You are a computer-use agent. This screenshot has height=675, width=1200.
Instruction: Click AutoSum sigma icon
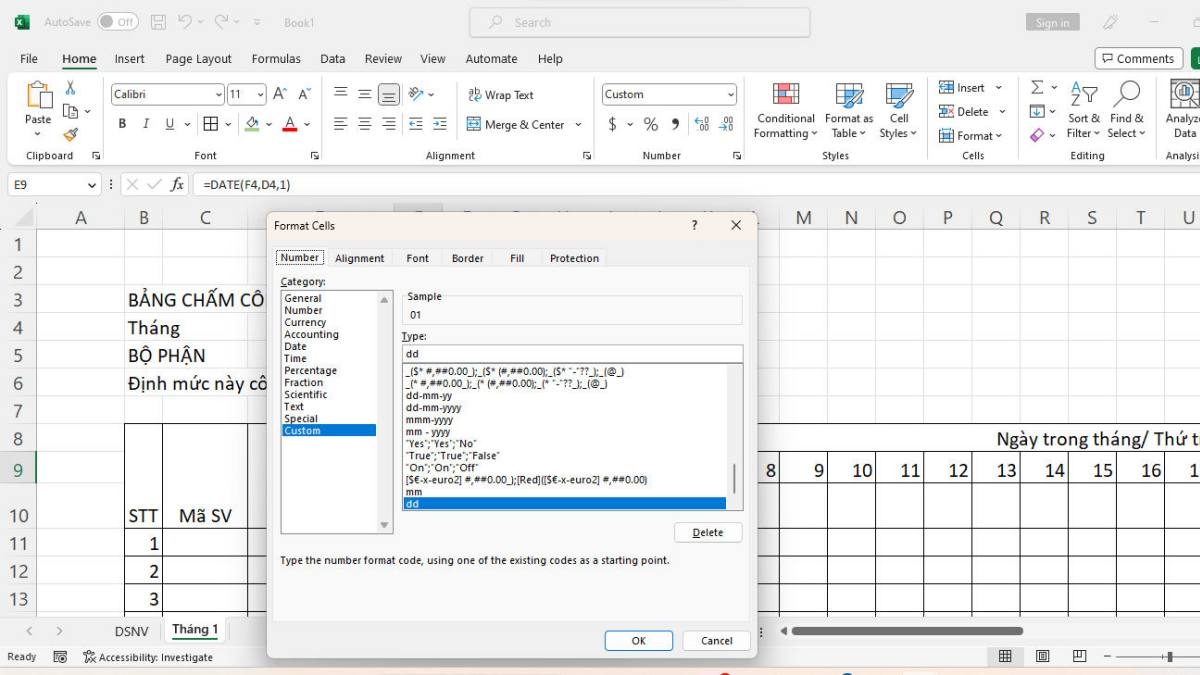1037,88
